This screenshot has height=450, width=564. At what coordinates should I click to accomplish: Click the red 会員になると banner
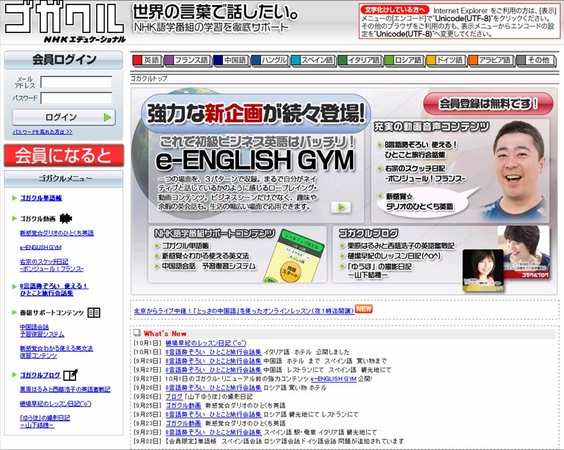pos(64,155)
